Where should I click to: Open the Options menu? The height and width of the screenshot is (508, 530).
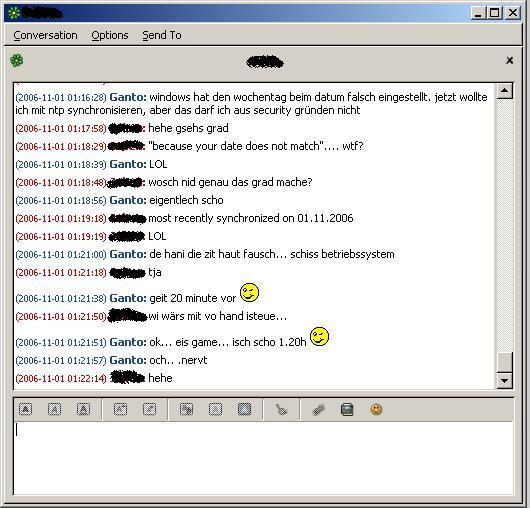point(110,35)
